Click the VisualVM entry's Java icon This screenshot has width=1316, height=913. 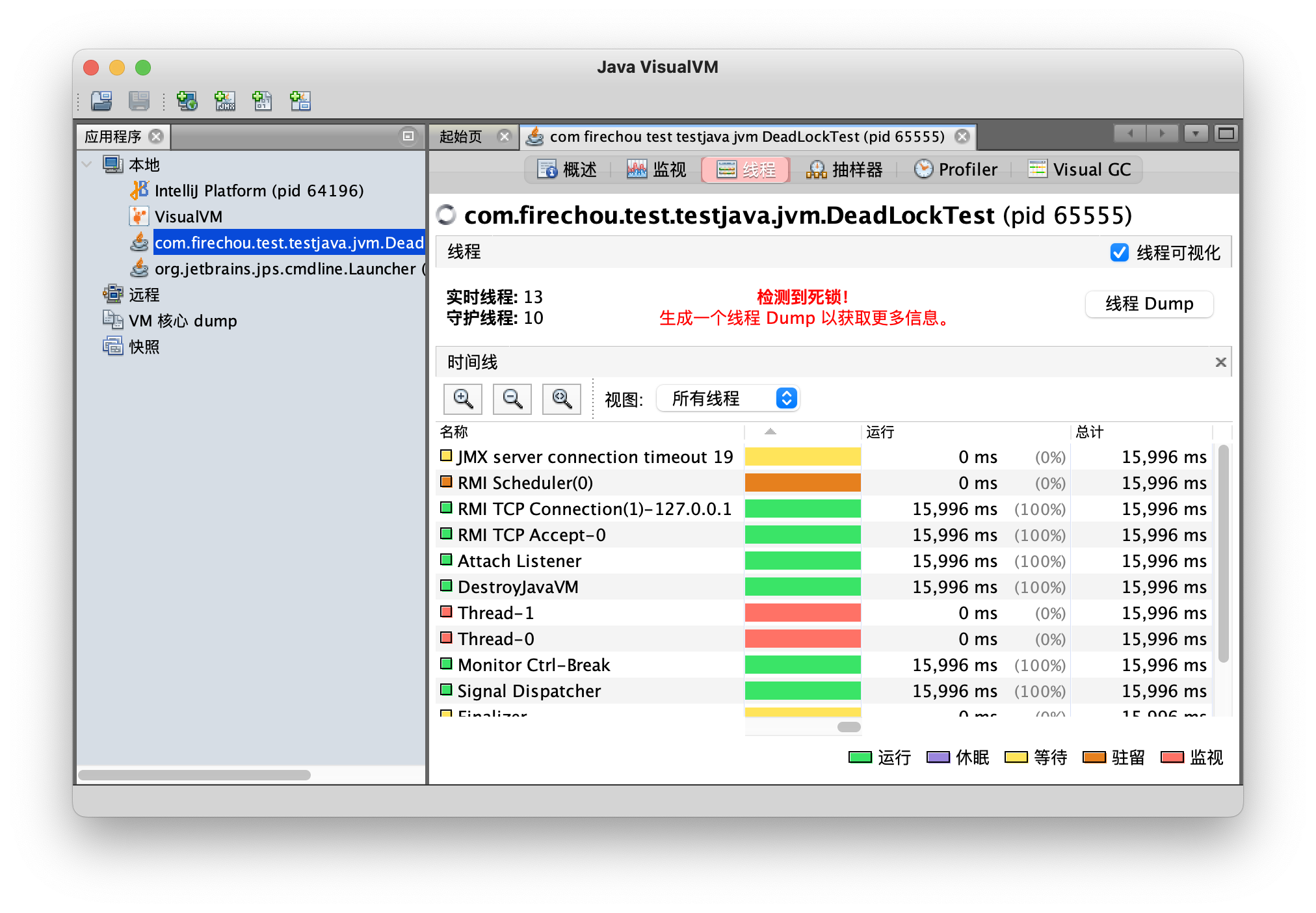pos(138,216)
